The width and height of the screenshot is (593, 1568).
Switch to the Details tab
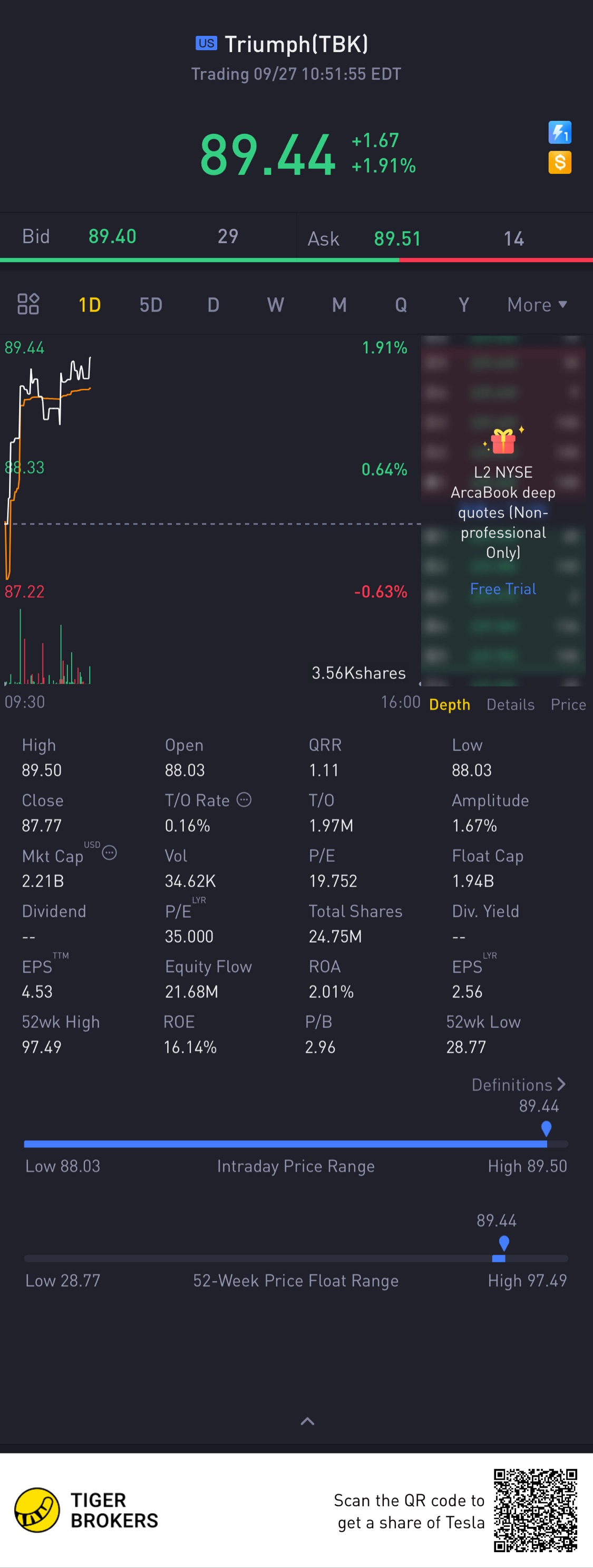point(510,704)
